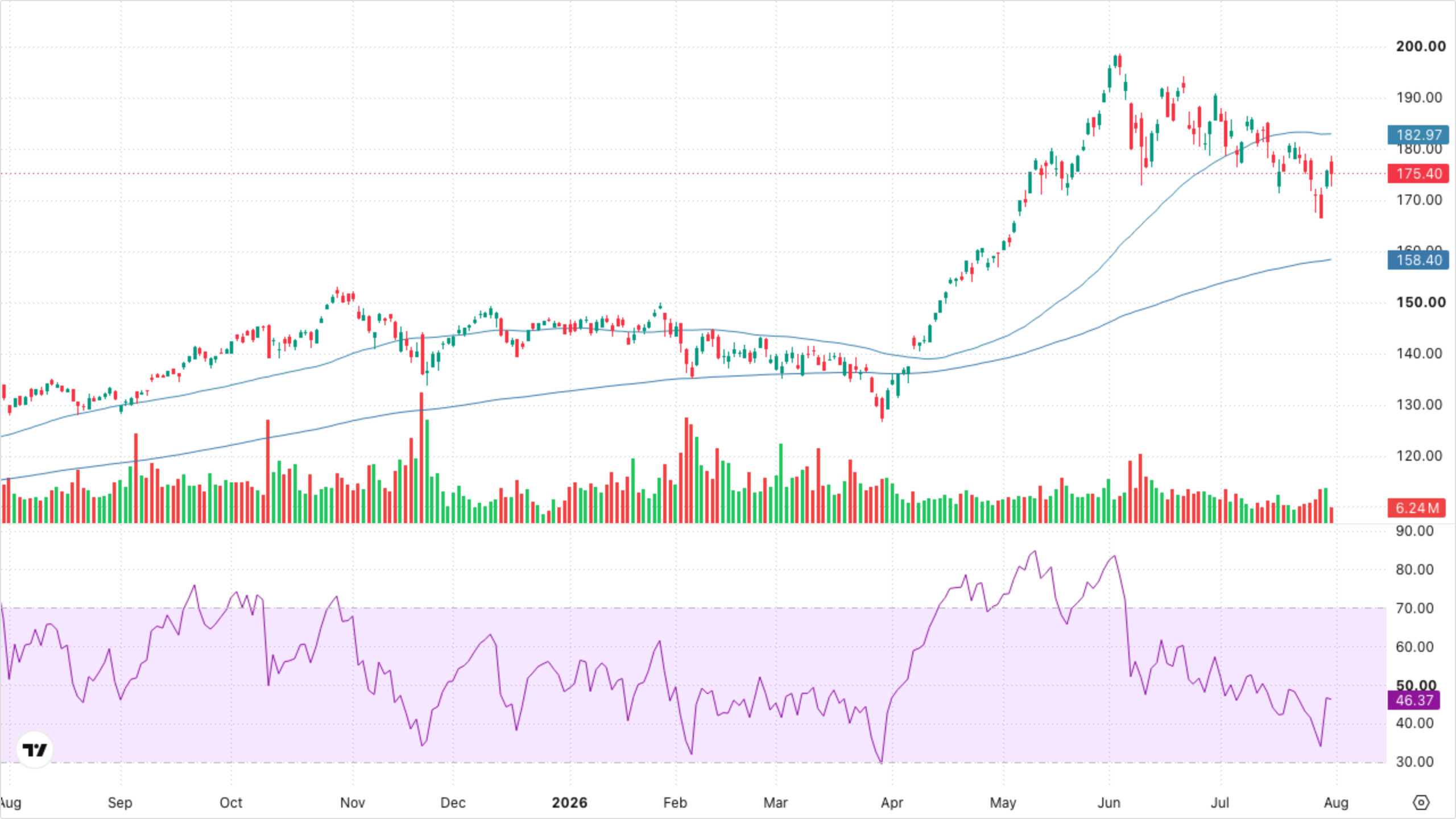This screenshot has width=1456, height=819.
Task: Open chart settings hexagon gear icon
Action: point(1421,803)
